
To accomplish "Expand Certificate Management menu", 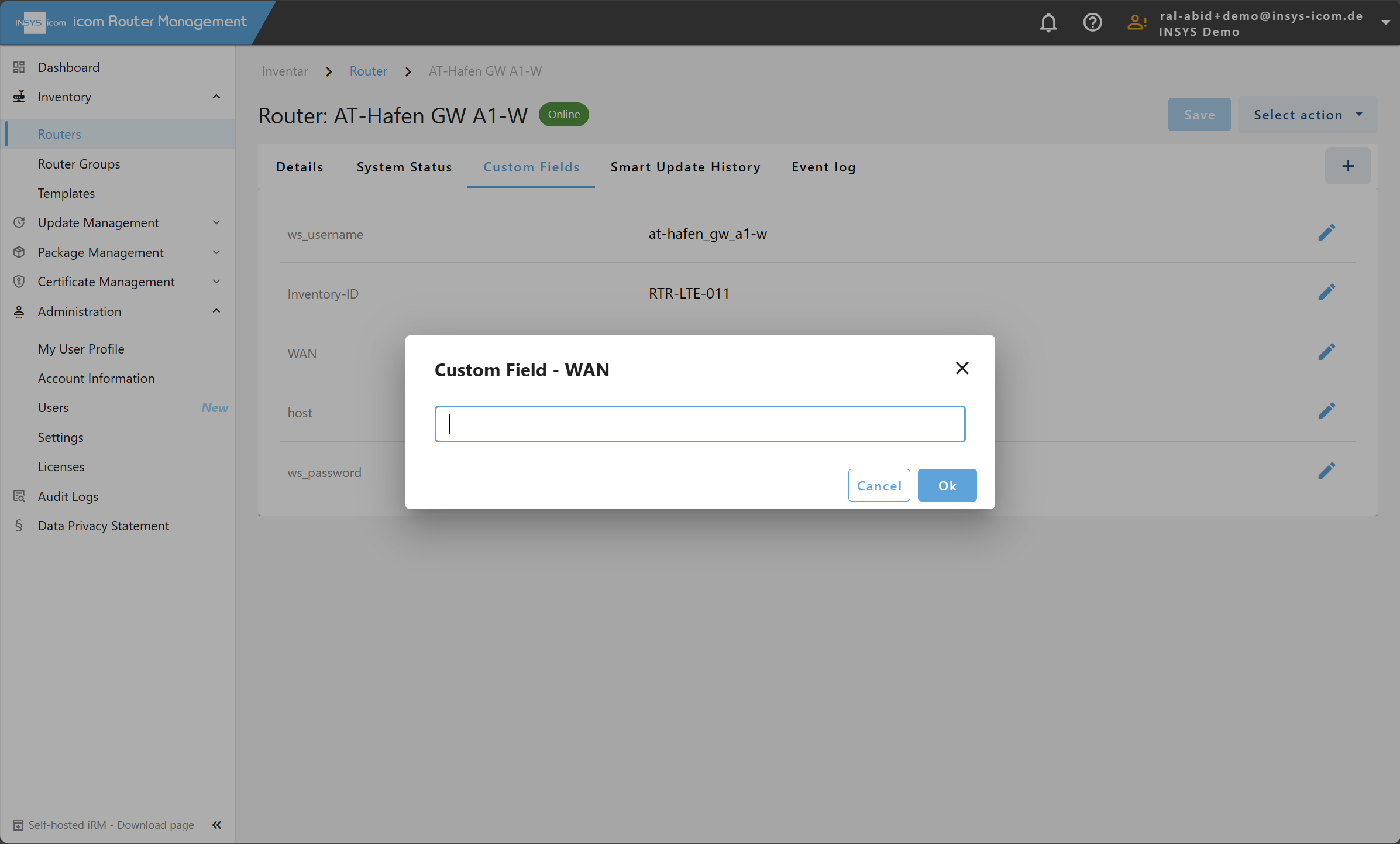I will tap(216, 282).
